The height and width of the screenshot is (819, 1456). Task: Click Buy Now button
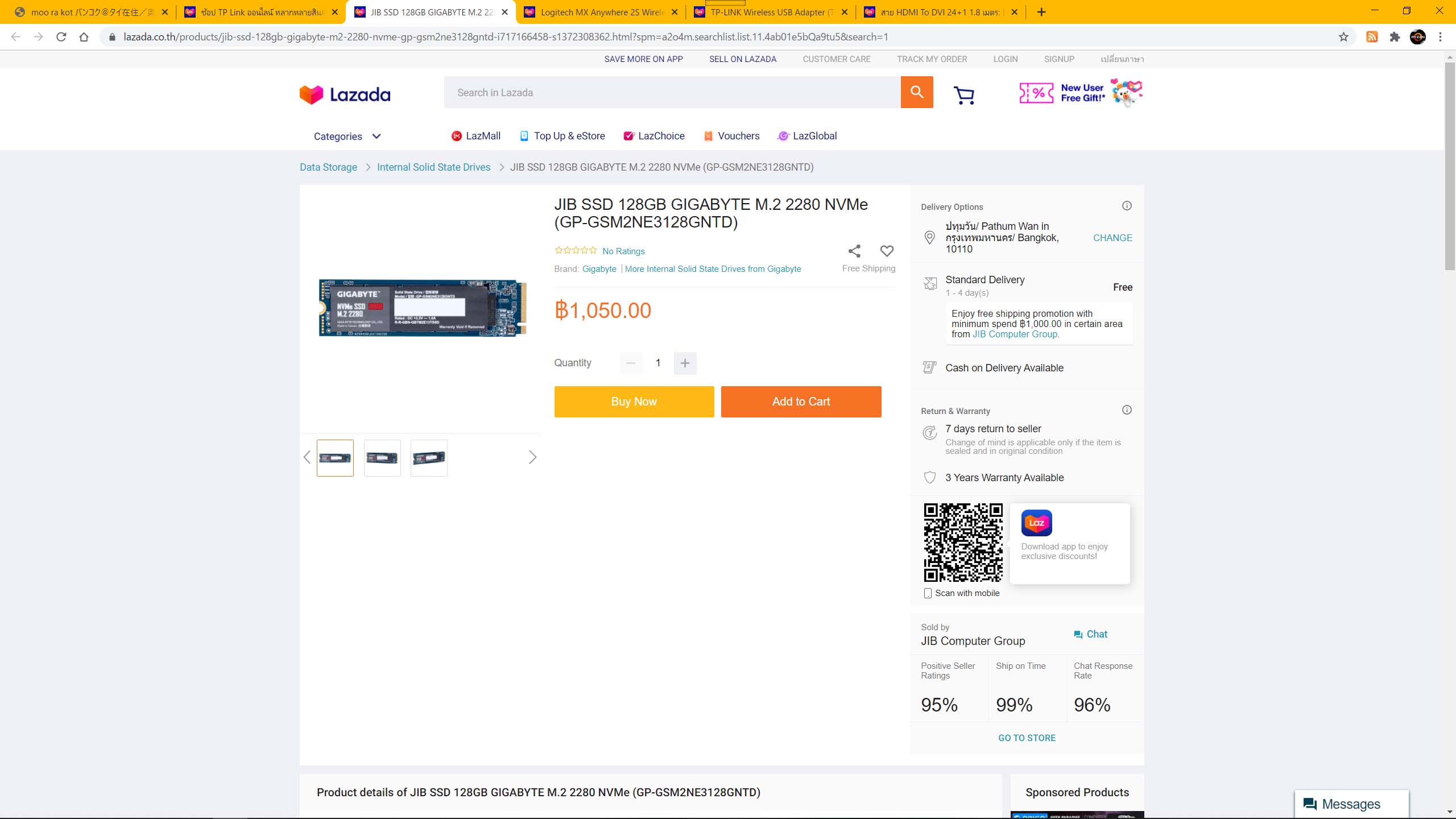[634, 402]
